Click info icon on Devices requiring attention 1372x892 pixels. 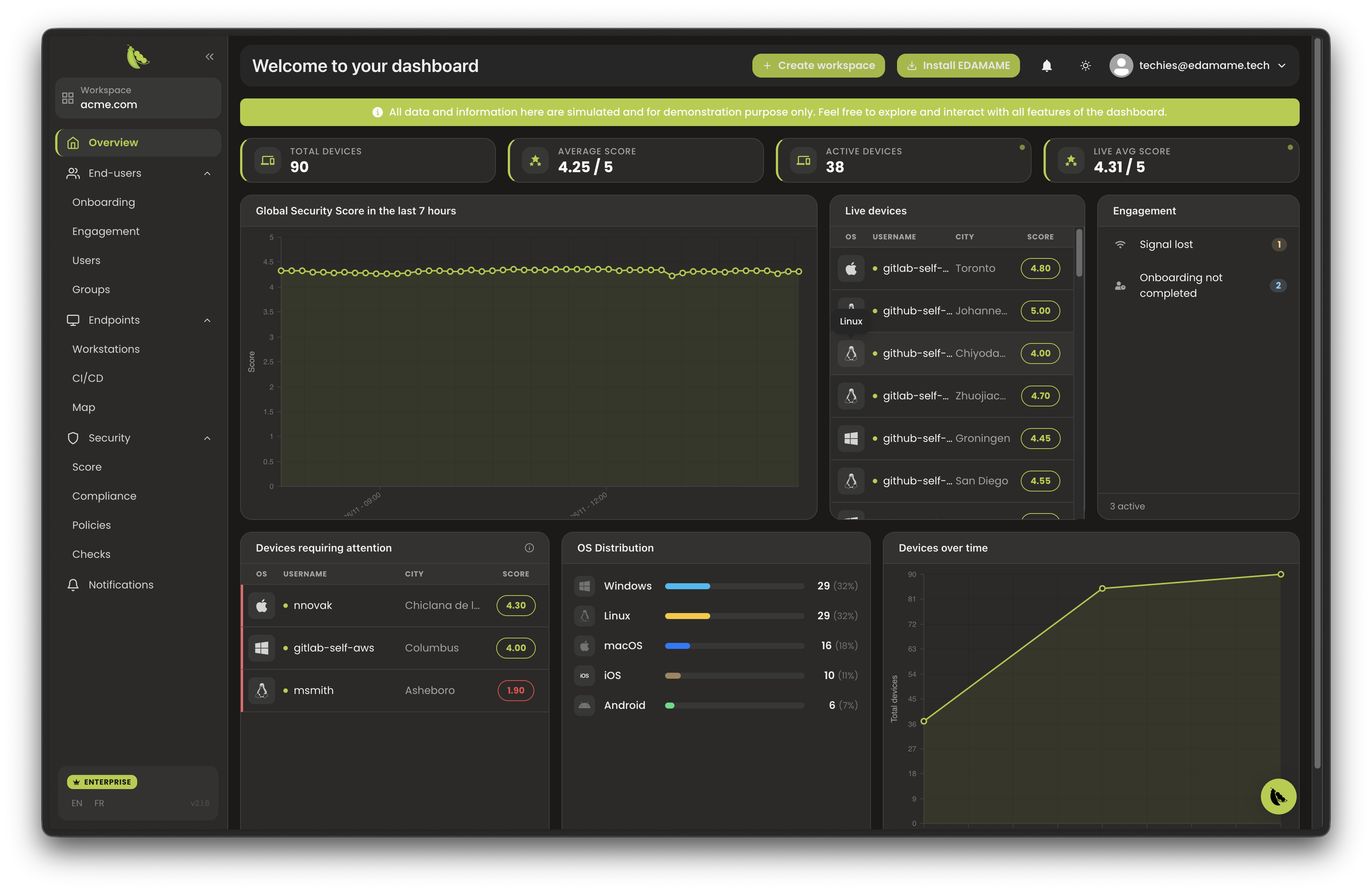click(529, 548)
